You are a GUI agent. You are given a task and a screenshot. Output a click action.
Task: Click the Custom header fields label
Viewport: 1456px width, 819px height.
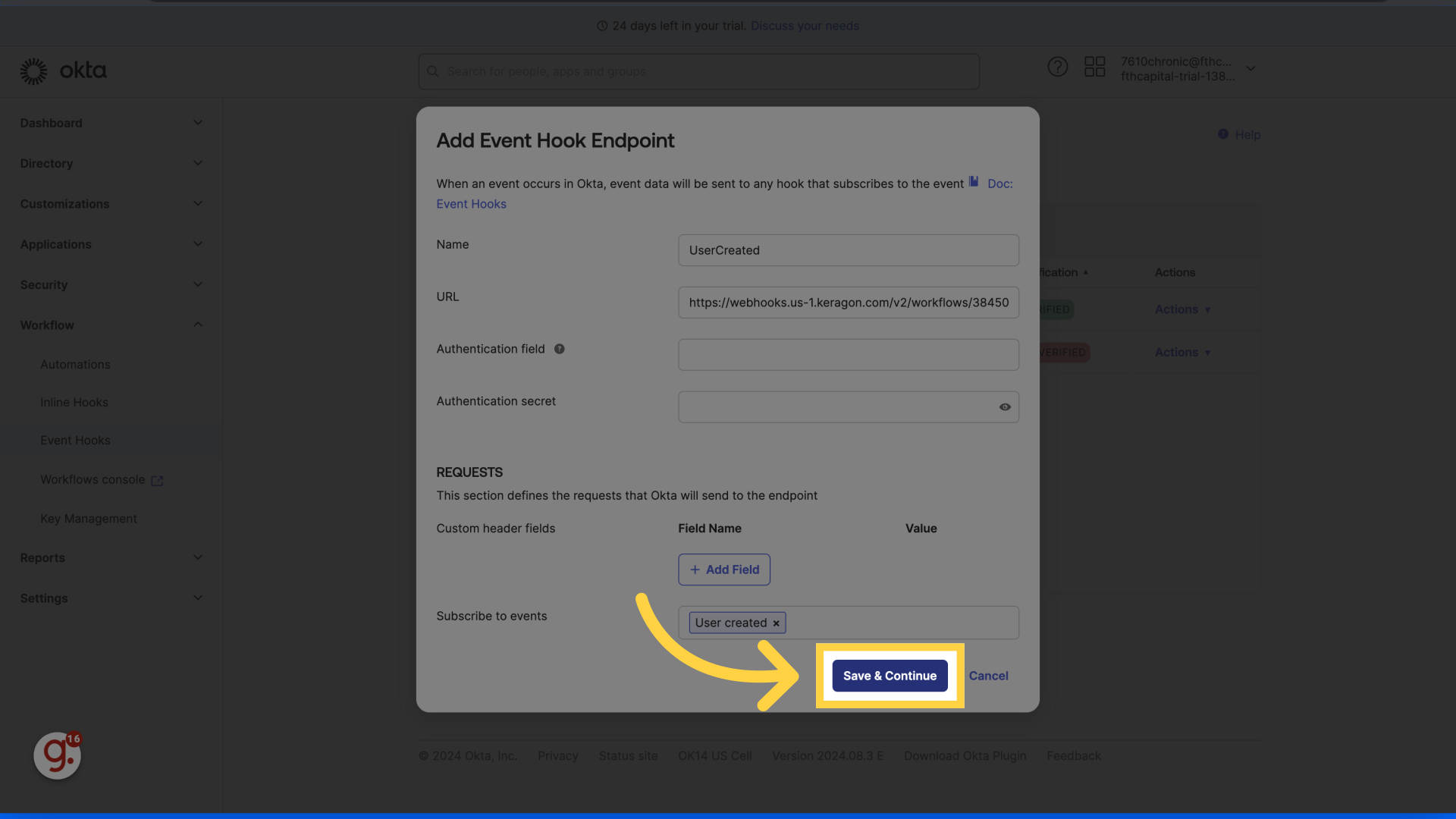[495, 529]
